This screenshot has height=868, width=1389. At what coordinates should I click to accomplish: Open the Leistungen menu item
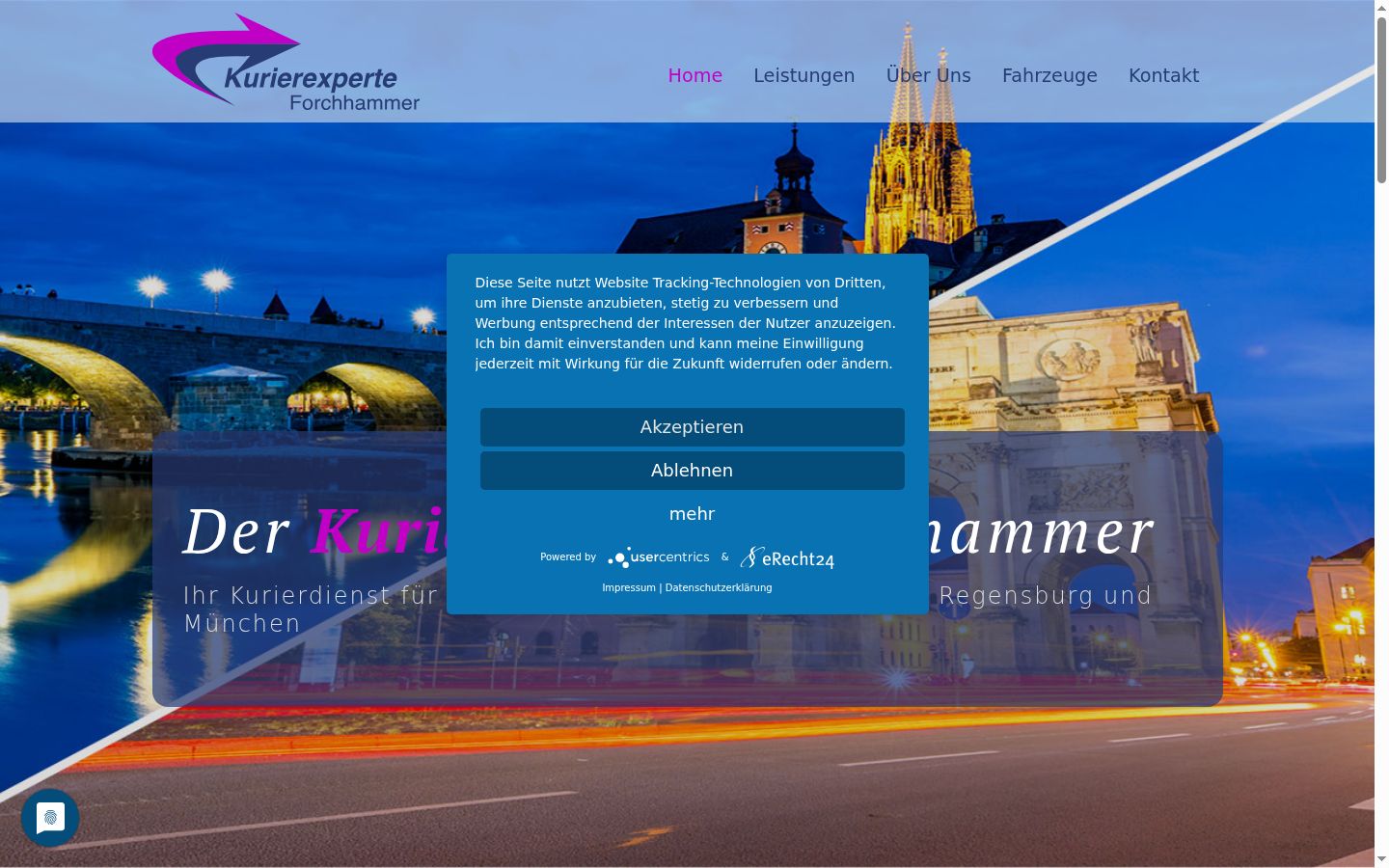point(804,75)
